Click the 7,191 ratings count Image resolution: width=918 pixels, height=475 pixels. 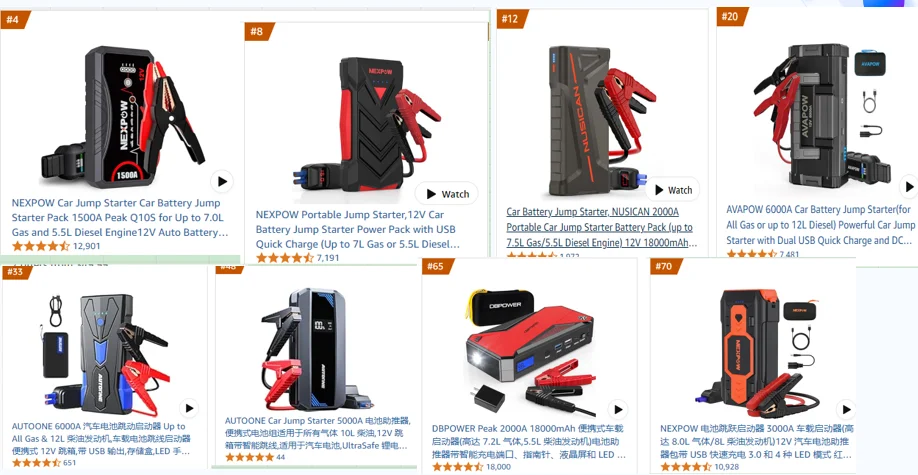pyautogui.click(x=328, y=258)
